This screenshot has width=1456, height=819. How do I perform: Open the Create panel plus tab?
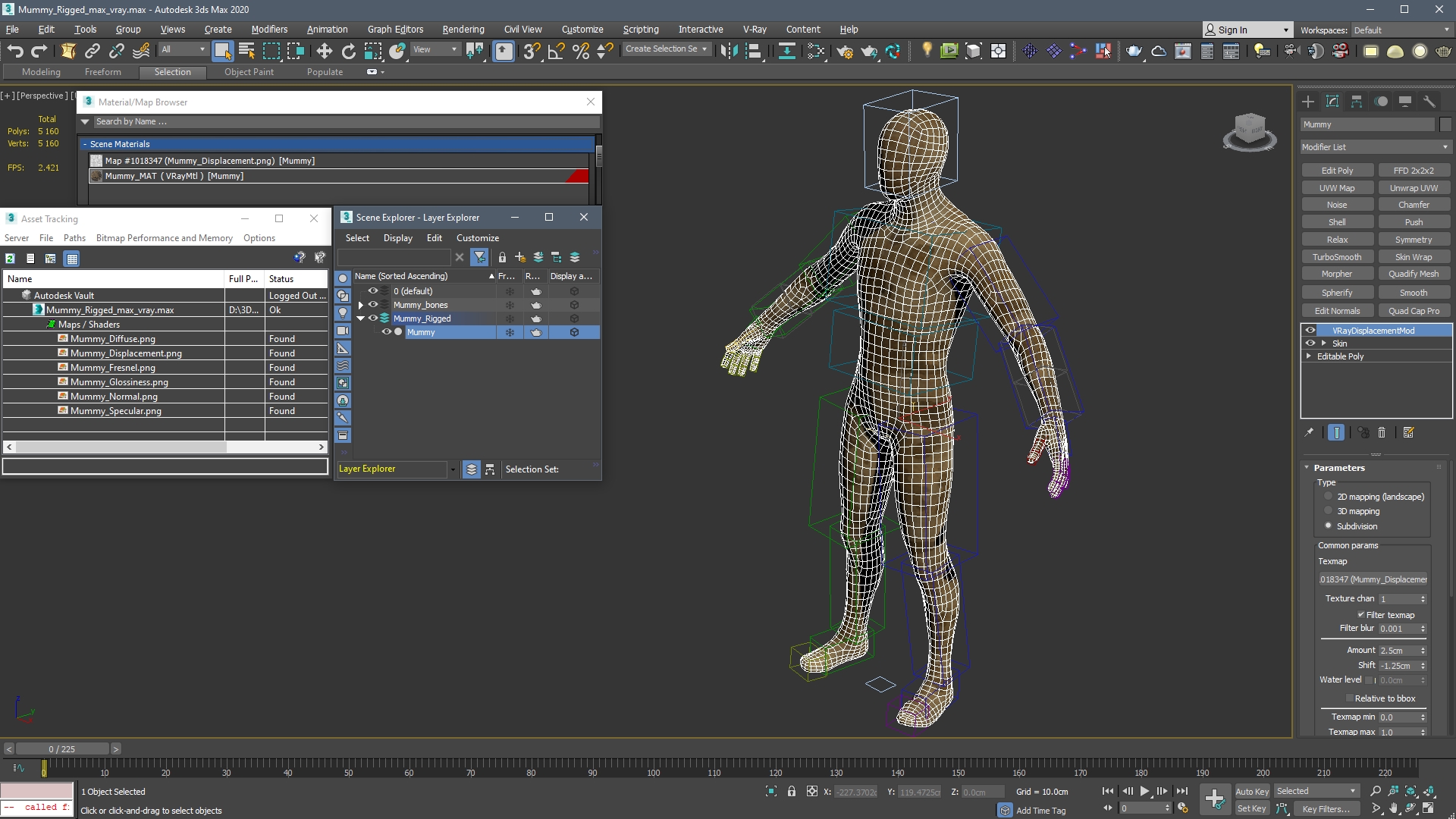tap(1308, 101)
